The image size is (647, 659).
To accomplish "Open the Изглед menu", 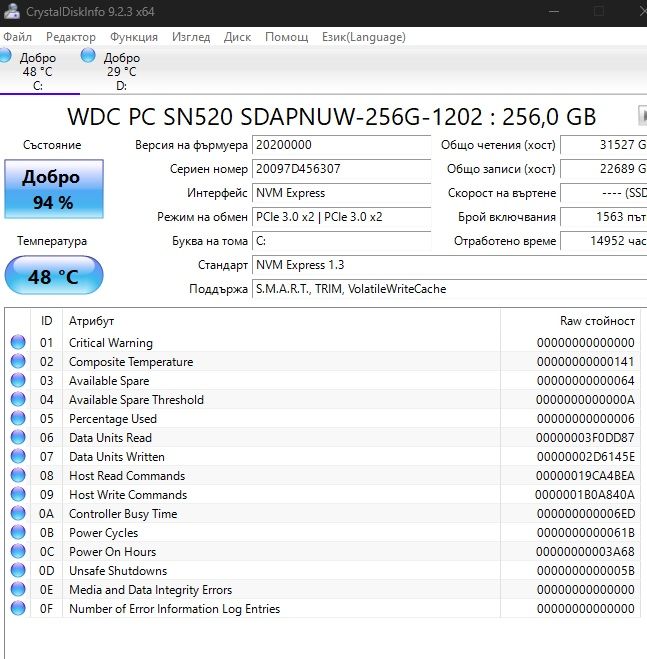I will [191, 37].
